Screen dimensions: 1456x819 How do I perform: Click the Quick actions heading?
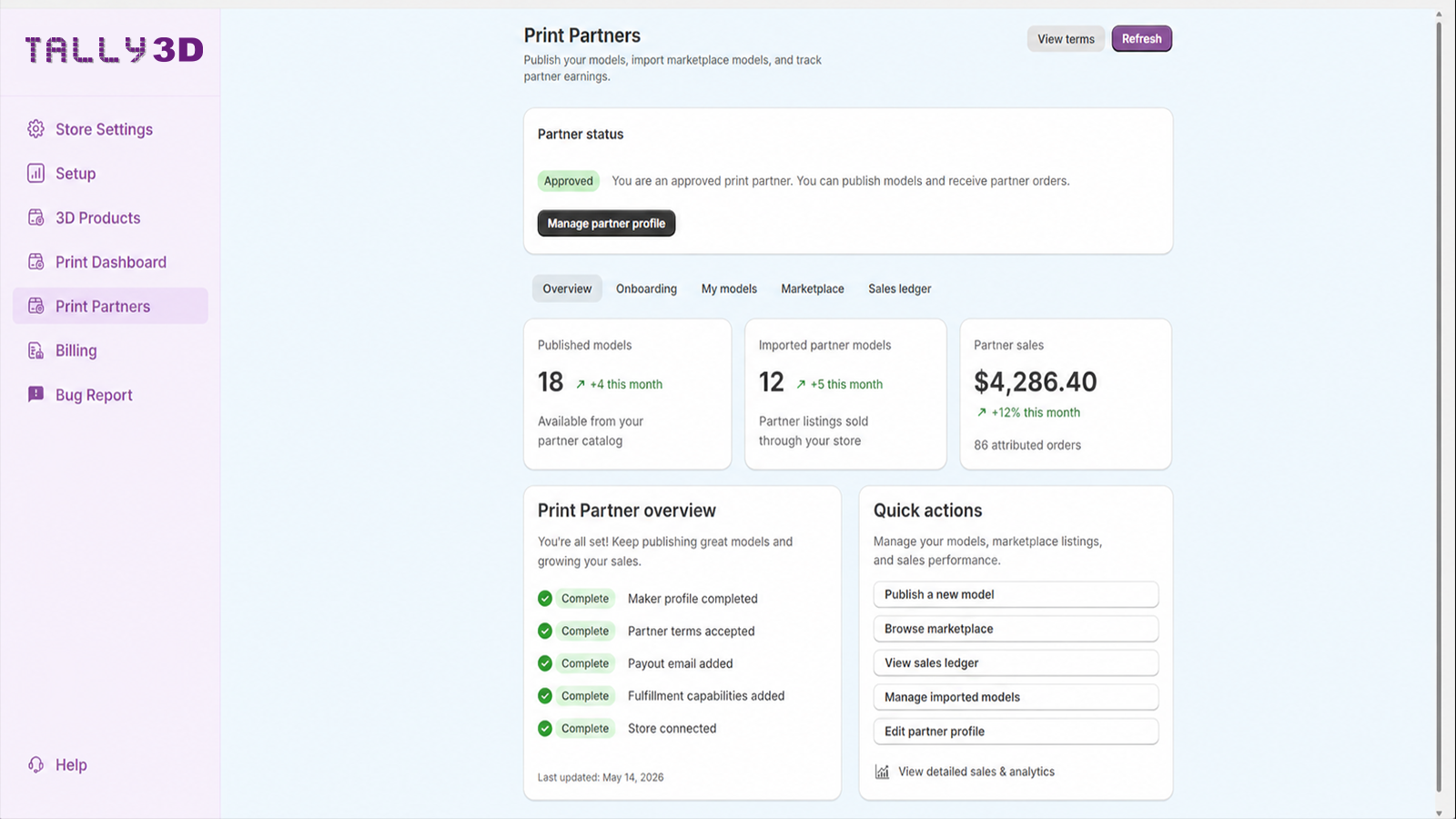928,511
